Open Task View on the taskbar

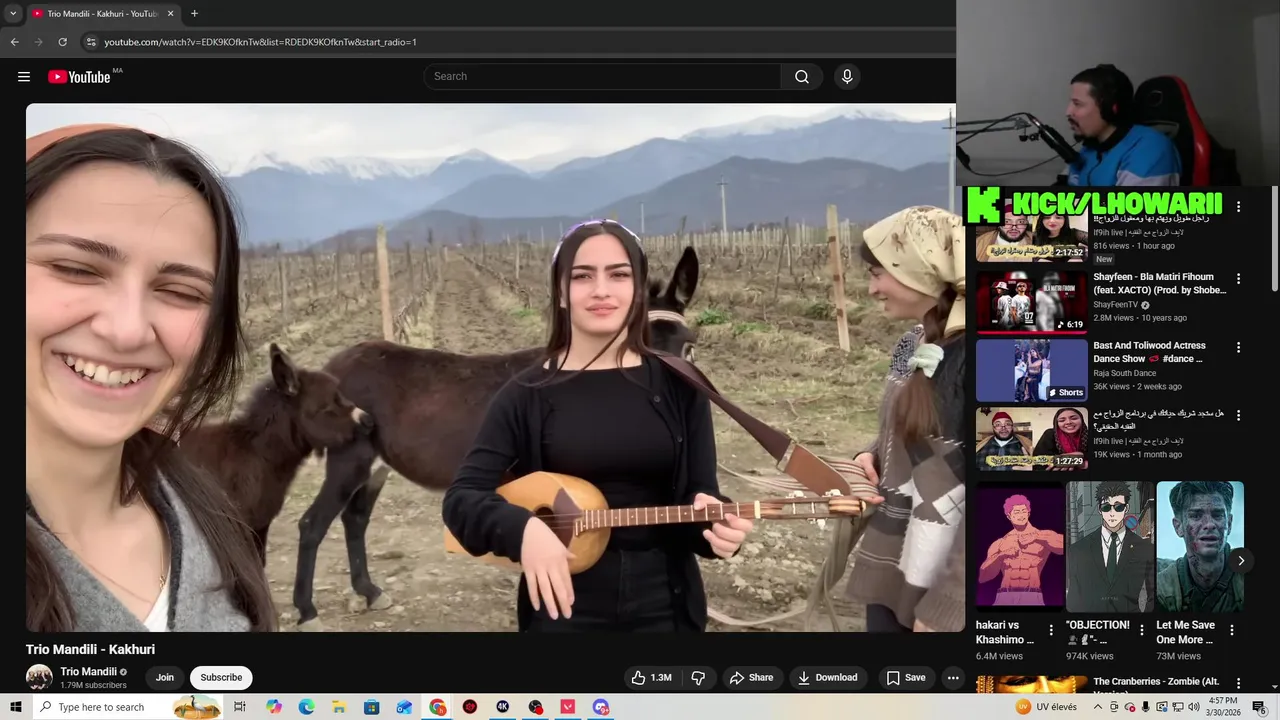pyautogui.click(x=240, y=707)
